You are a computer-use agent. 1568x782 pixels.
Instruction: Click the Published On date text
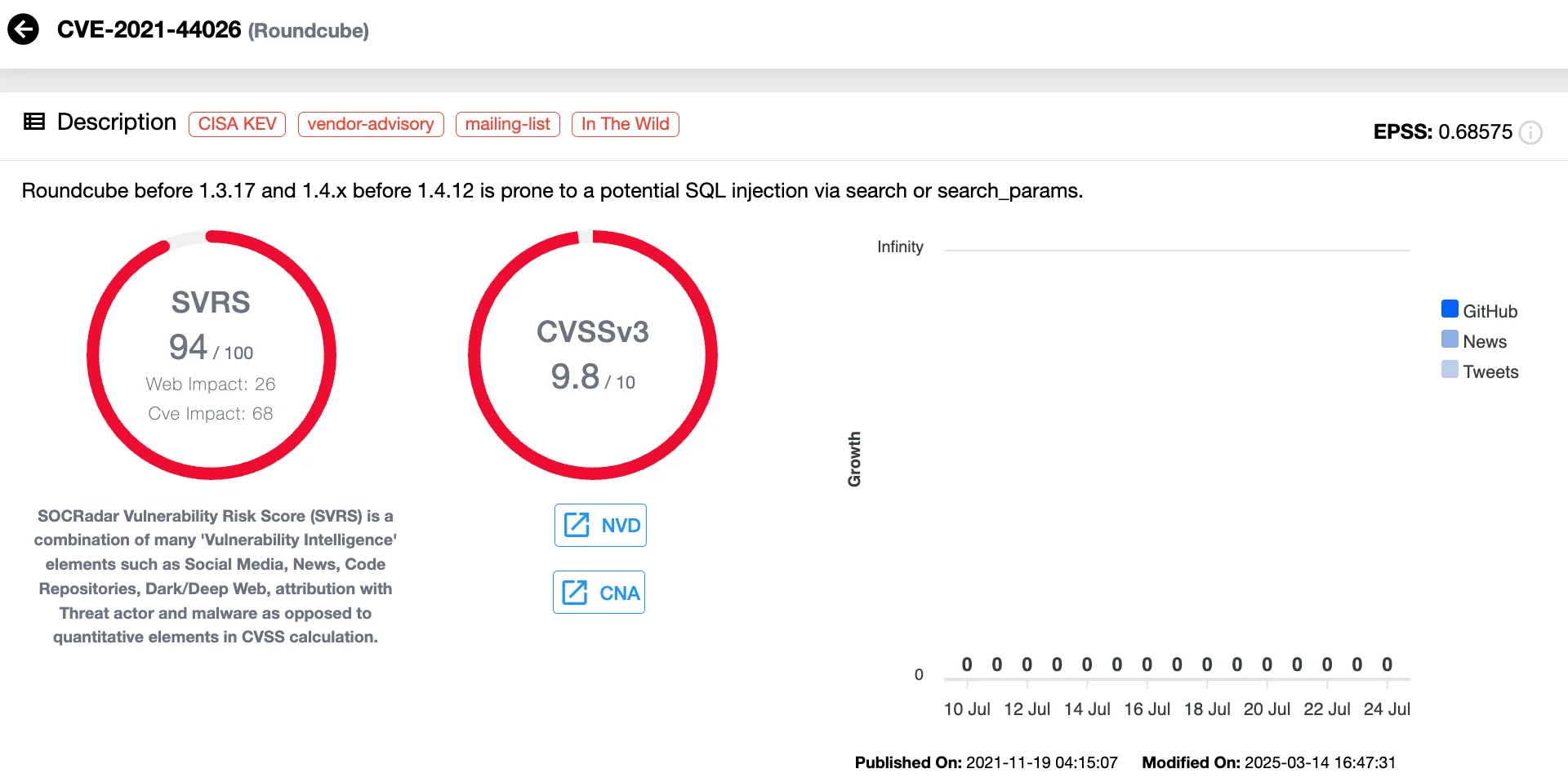click(986, 762)
